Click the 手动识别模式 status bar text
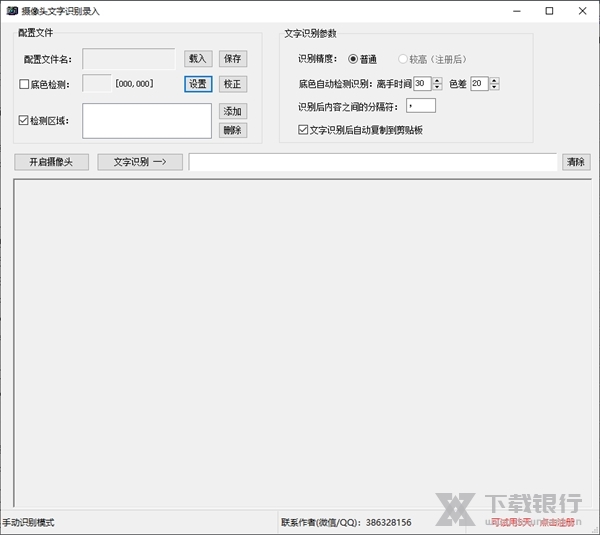 click(28, 522)
